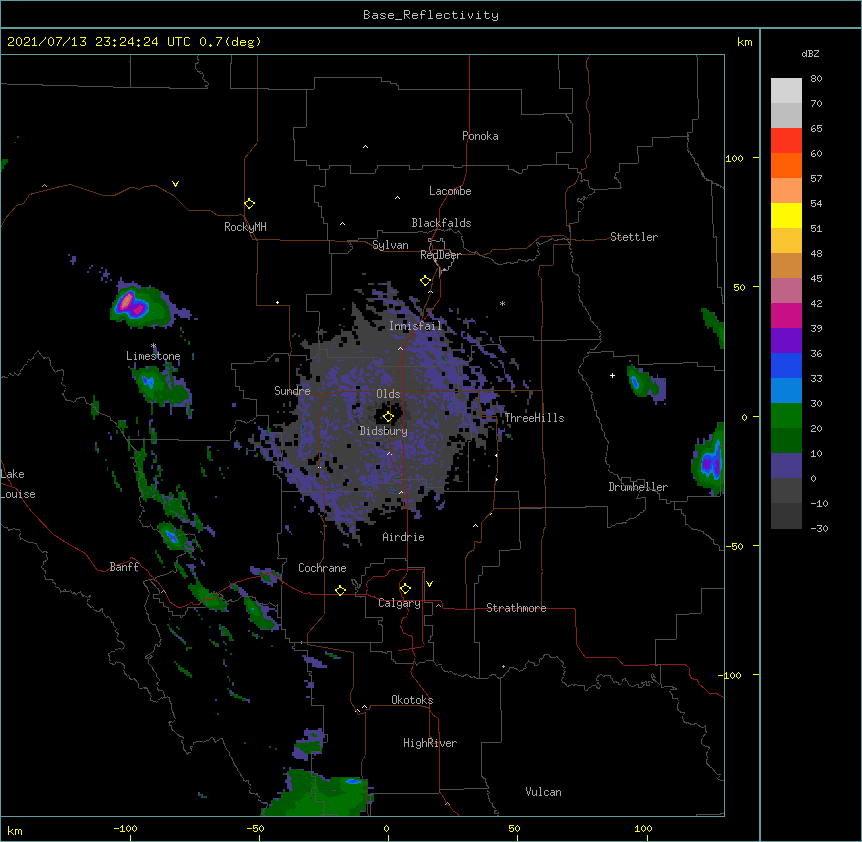
Task: Click the Innisfail city label
Action: pyautogui.click(x=416, y=326)
